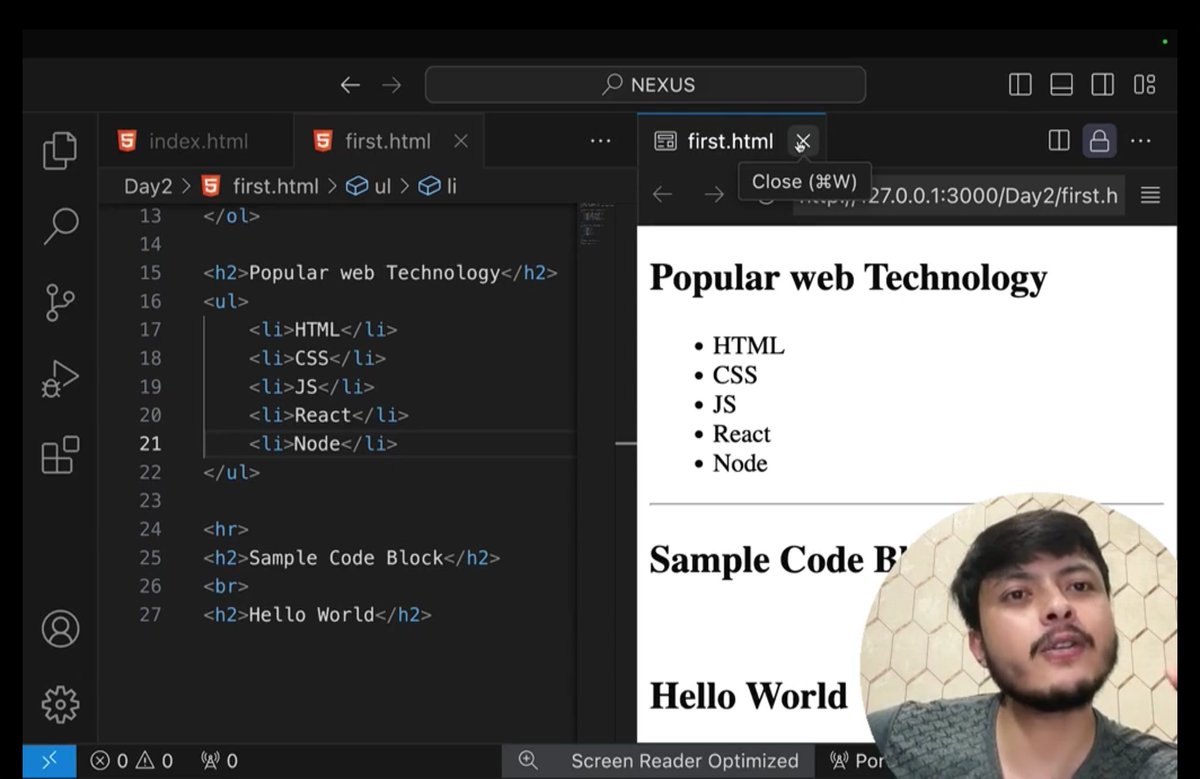Toggle secondary side bar layout icon
This screenshot has height=779, width=1200.
pos(1103,85)
